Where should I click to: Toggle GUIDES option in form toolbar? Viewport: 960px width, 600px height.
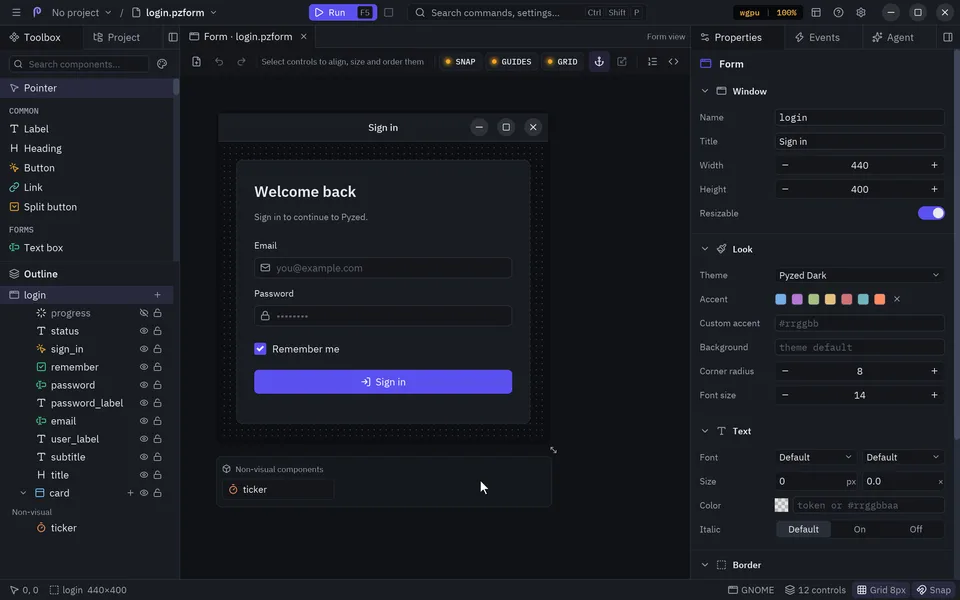pyautogui.click(x=511, y=61)
